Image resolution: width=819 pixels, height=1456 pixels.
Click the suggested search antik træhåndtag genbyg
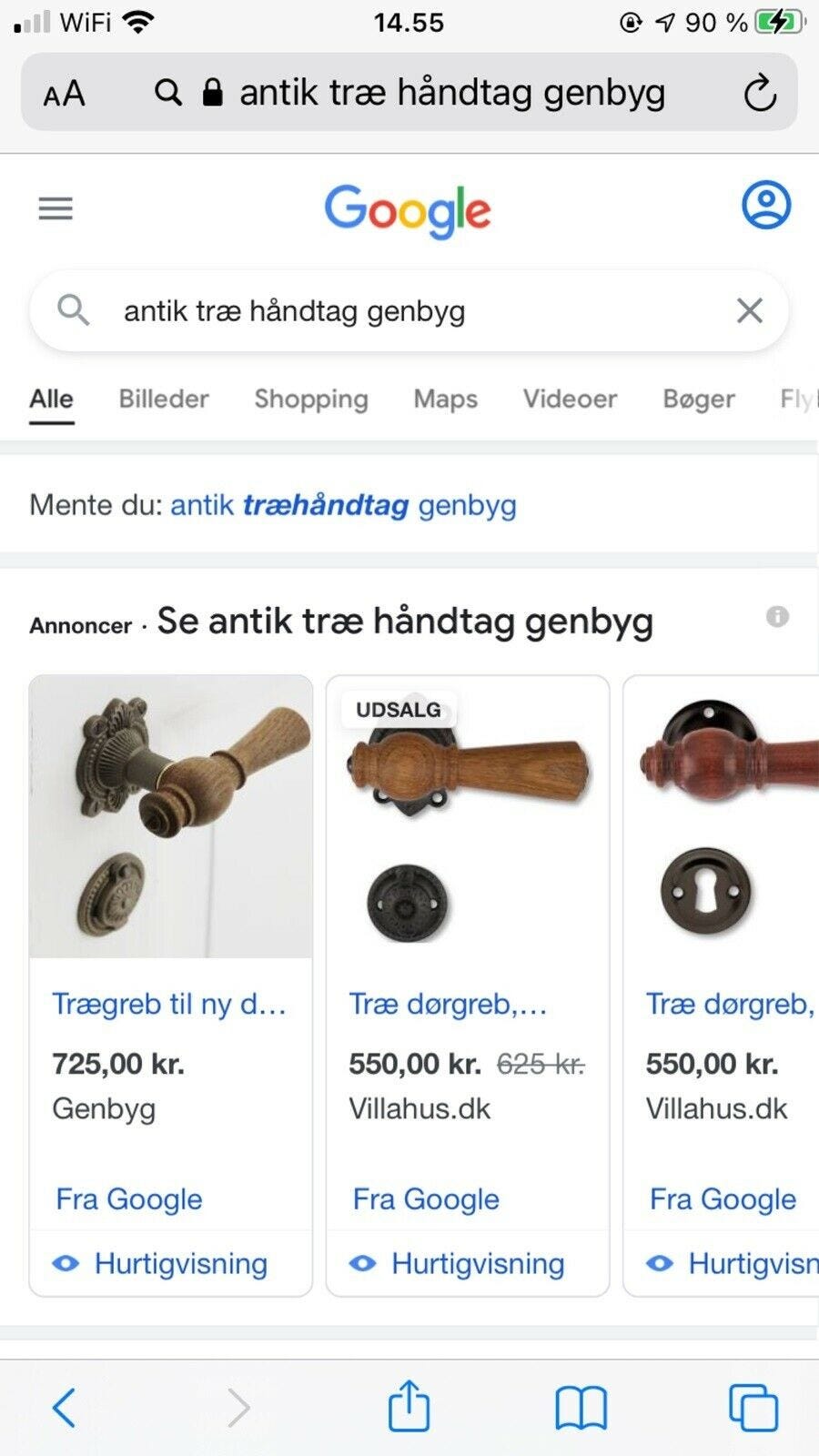[344, 505]
